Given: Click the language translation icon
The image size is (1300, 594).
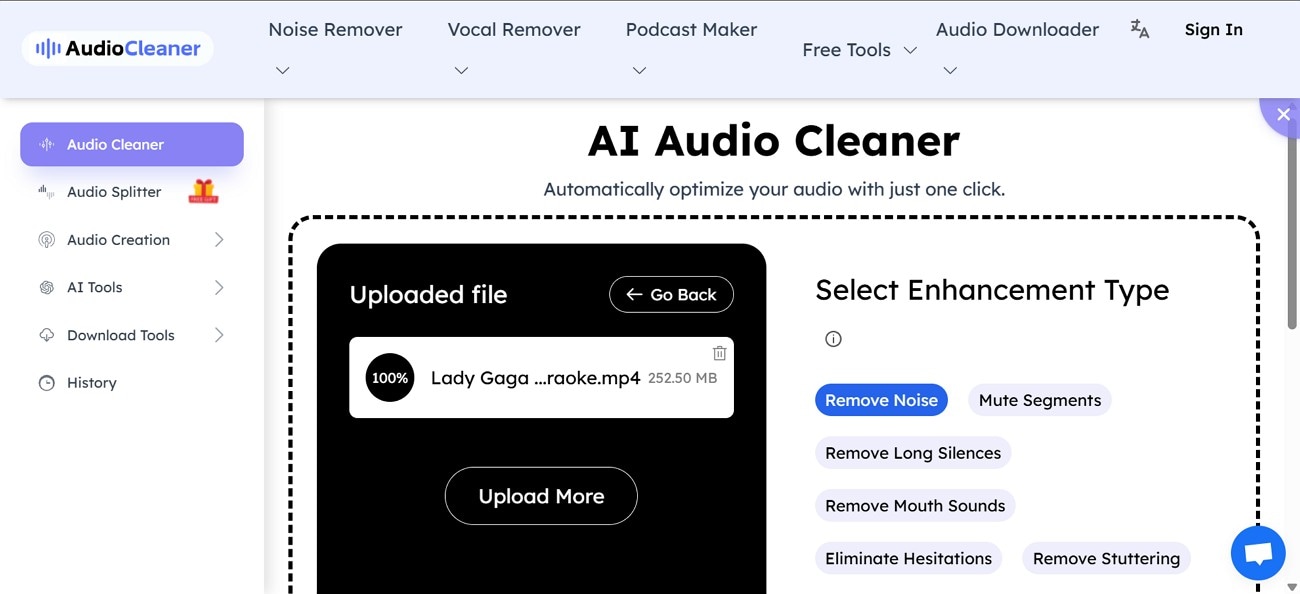Looking at the screenshot, I should [x=1139, y=30].
